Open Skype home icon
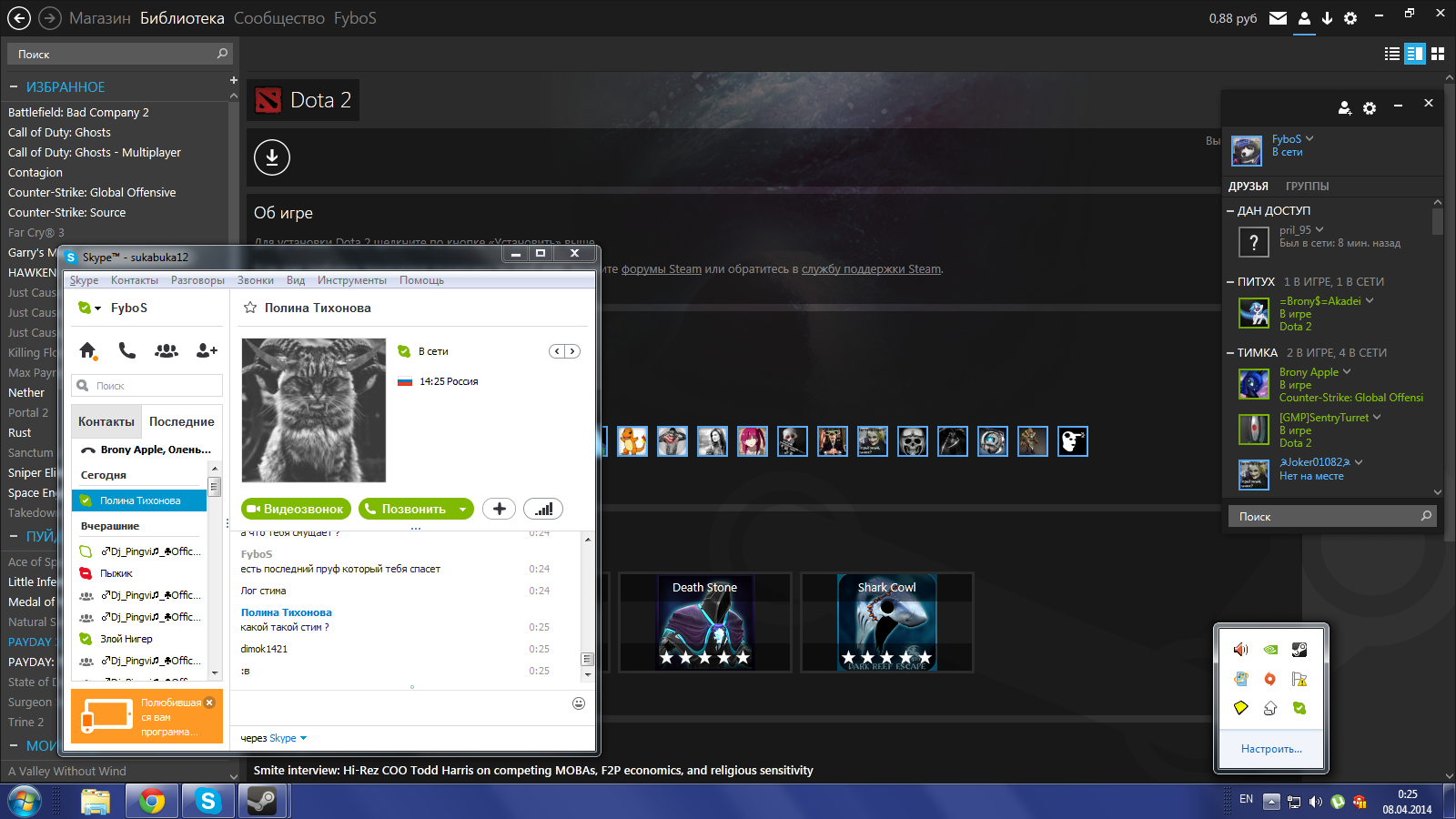The height and width of the screenshot is (819, 1456). pos(88,350)
